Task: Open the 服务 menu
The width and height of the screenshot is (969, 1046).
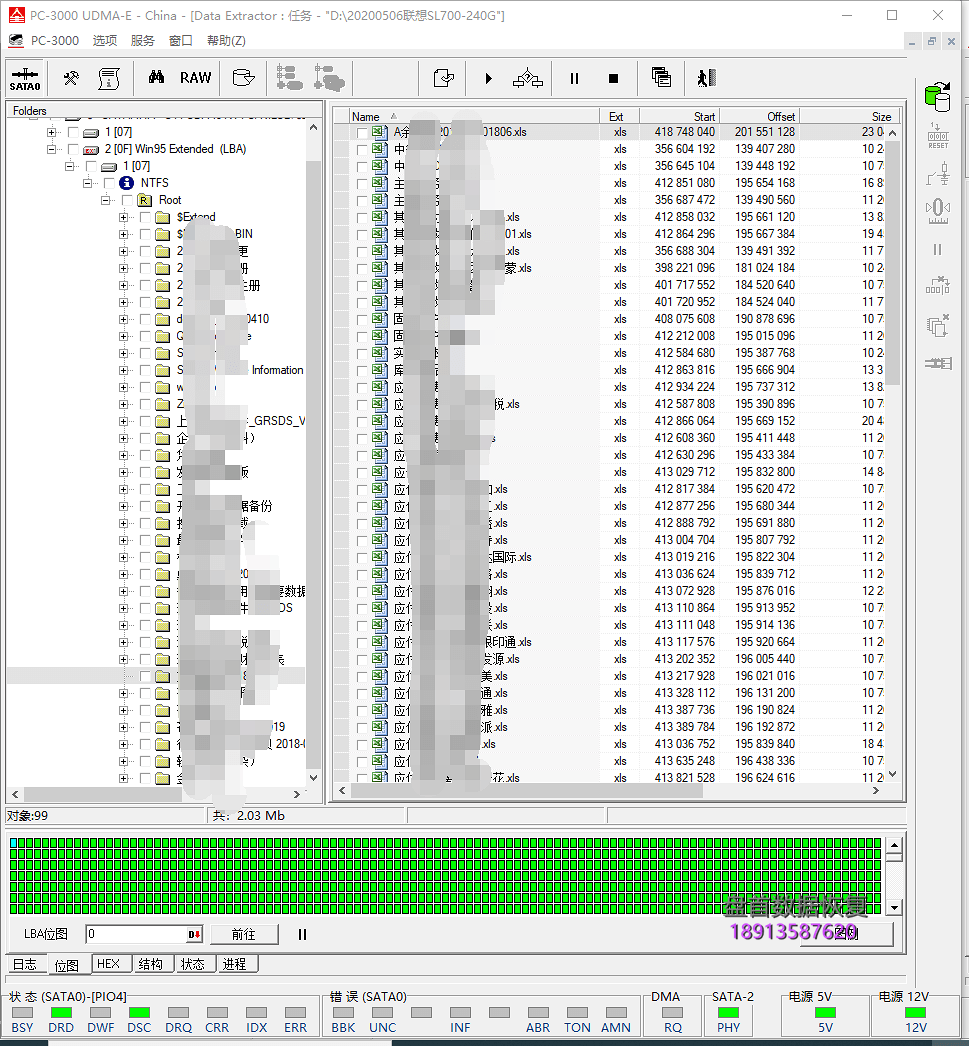Action: click(143, 41)
